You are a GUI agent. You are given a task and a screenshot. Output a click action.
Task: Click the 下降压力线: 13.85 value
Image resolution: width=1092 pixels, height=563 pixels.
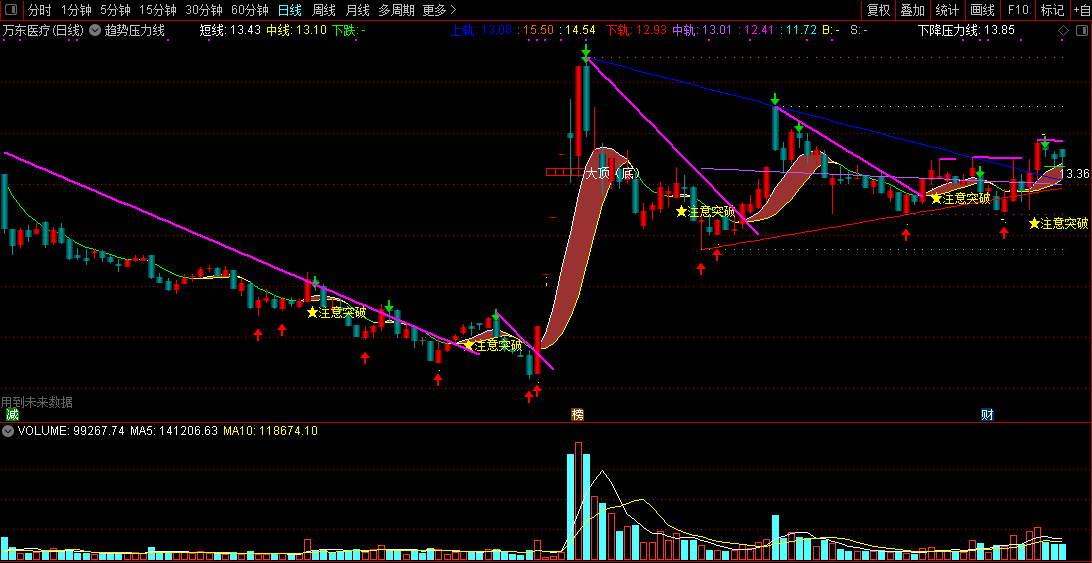pyautogui.click(x=966, y=31)
